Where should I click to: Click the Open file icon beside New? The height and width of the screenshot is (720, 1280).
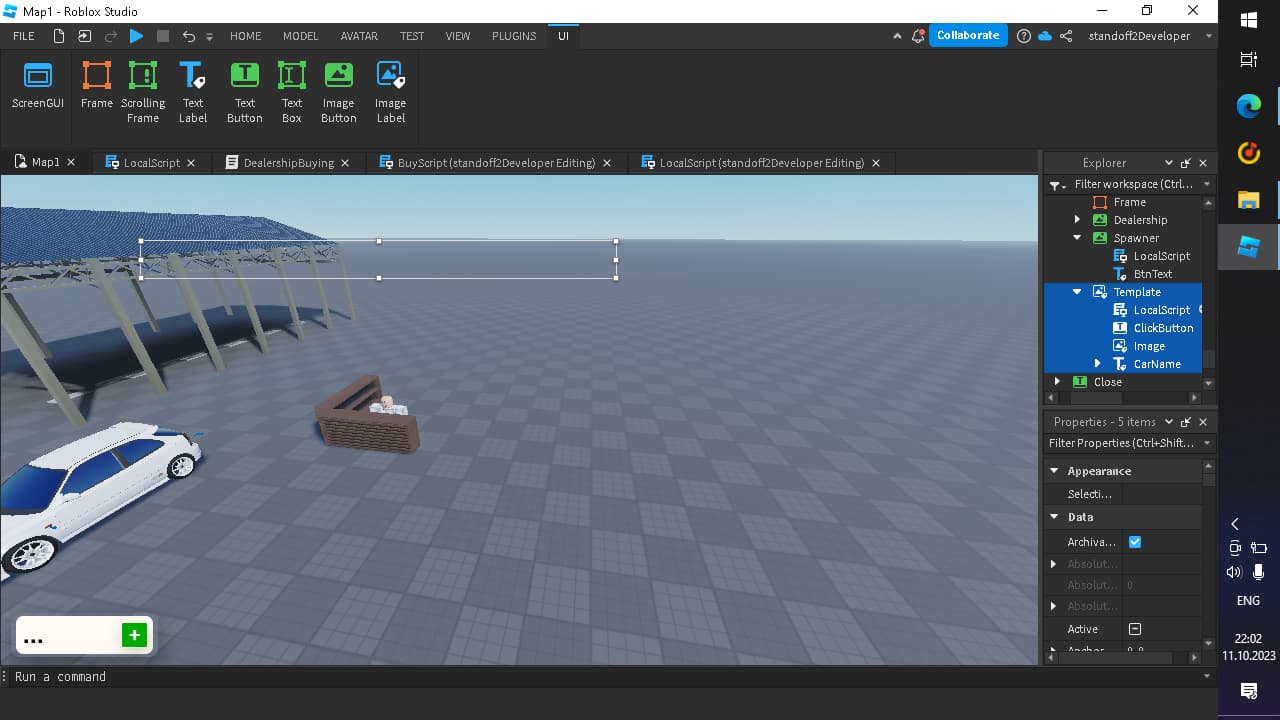coord(84,36)
